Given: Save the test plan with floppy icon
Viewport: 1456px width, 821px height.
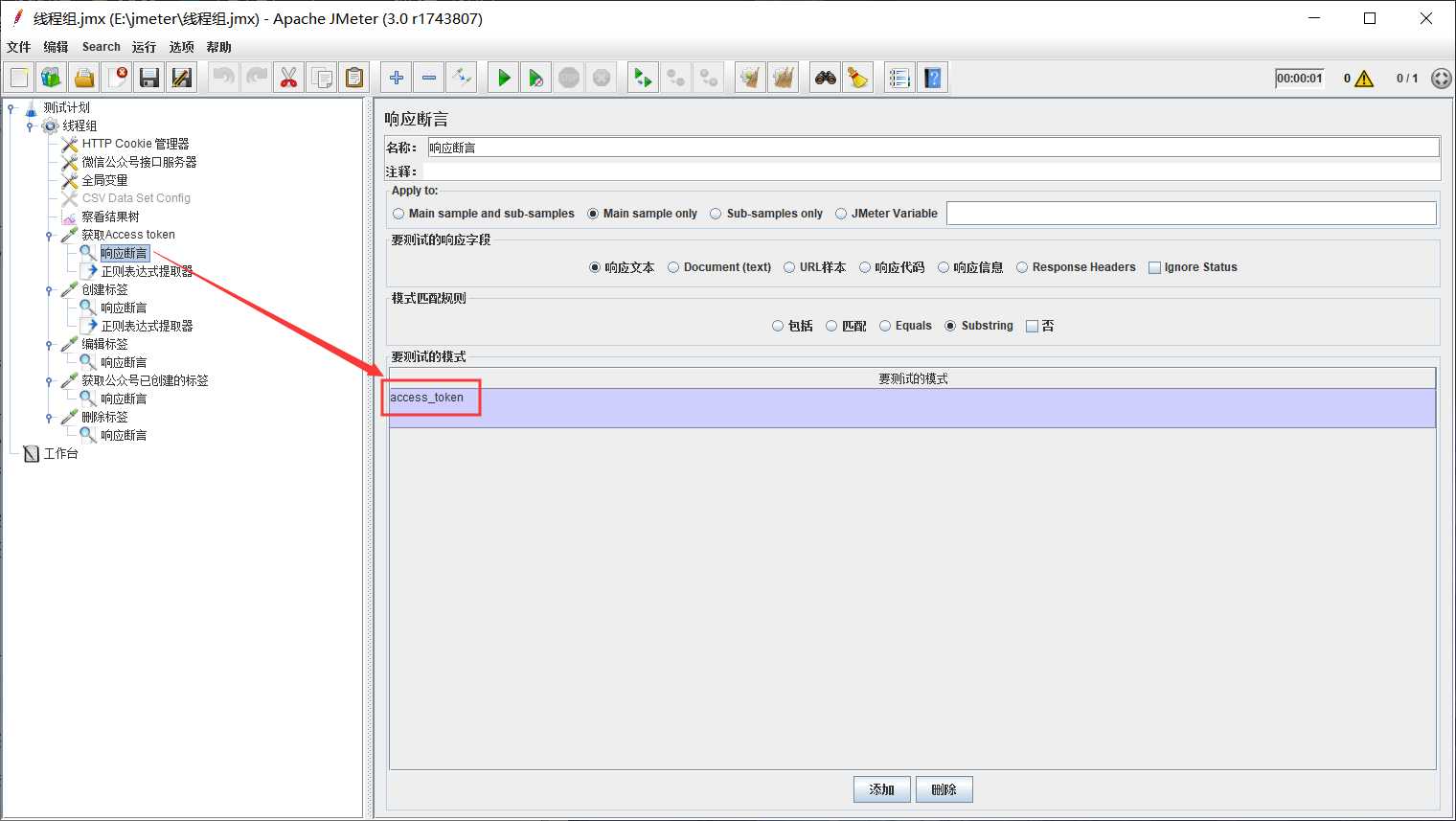Looking at the screenshot, I should [149, 78].
